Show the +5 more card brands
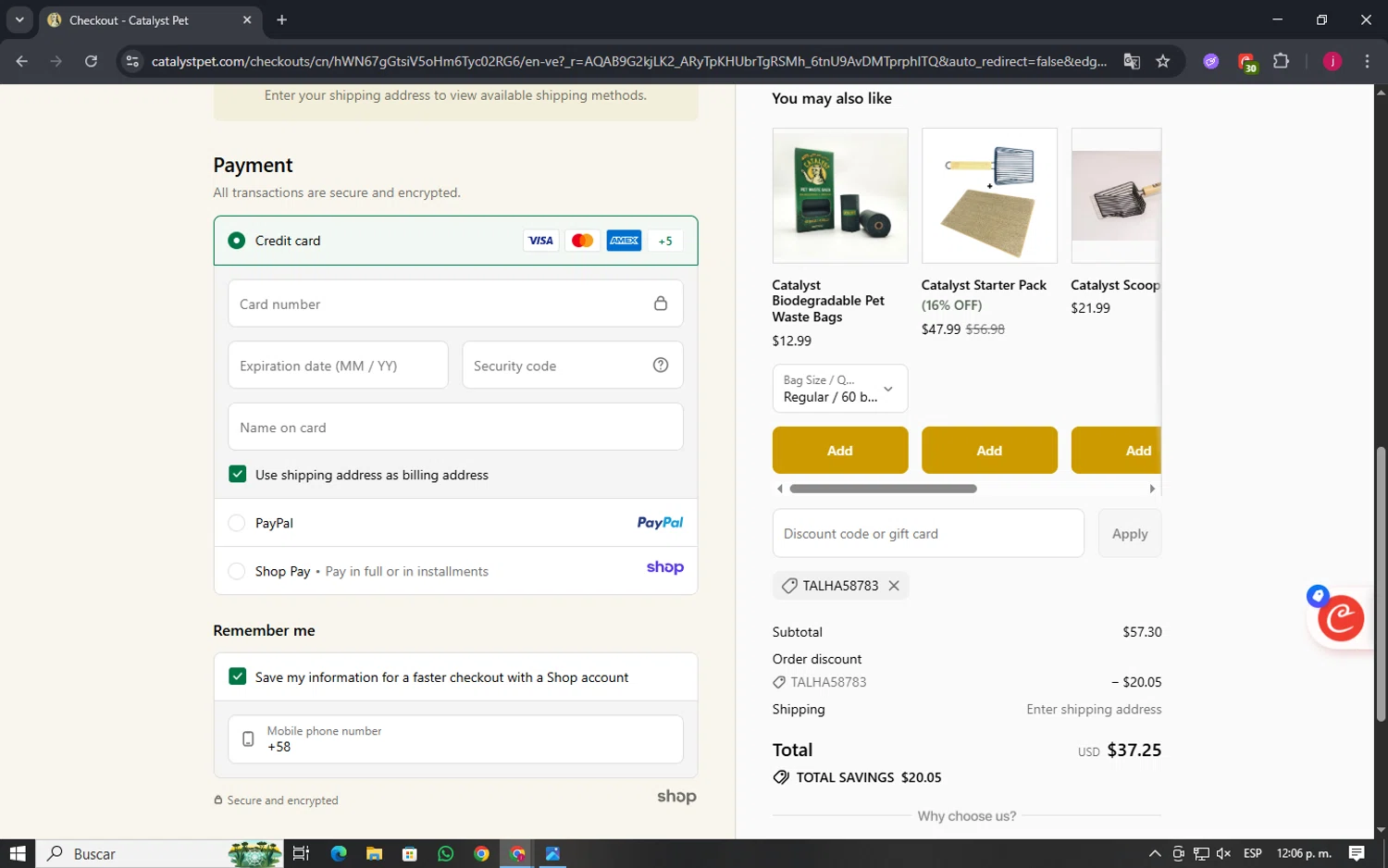1388x868 pixels. click(x=665, y=241)
